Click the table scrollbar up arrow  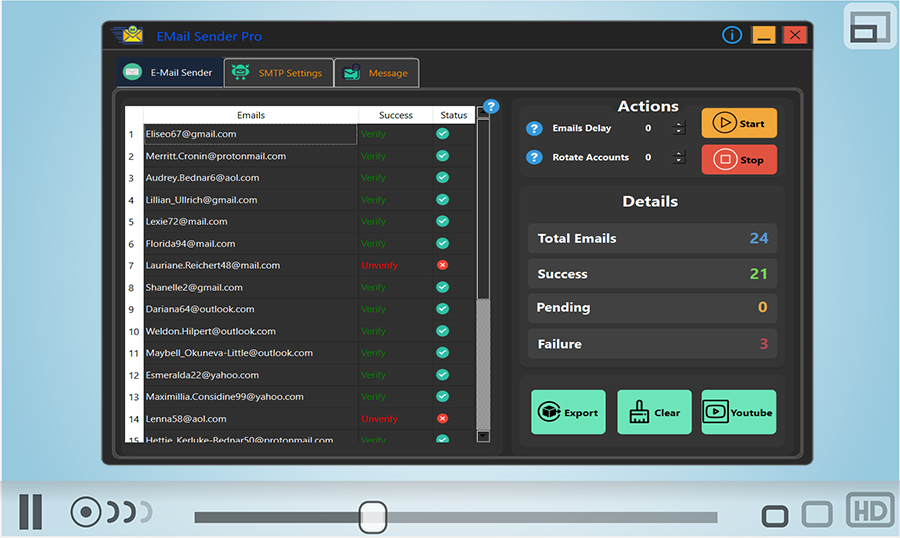tap(483, 113)
